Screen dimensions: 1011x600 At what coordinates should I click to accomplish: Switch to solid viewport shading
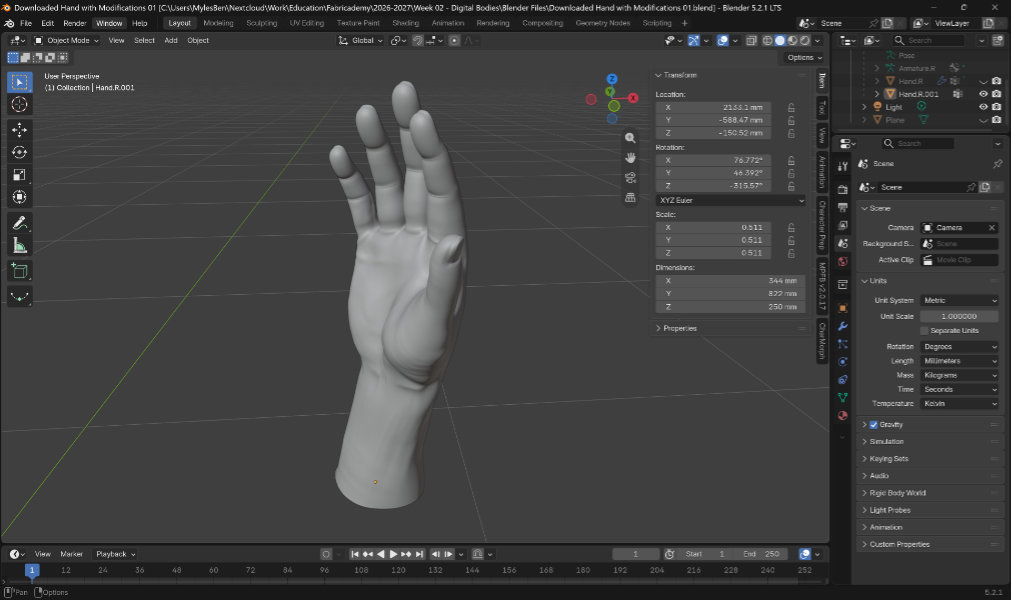[780, 41]
